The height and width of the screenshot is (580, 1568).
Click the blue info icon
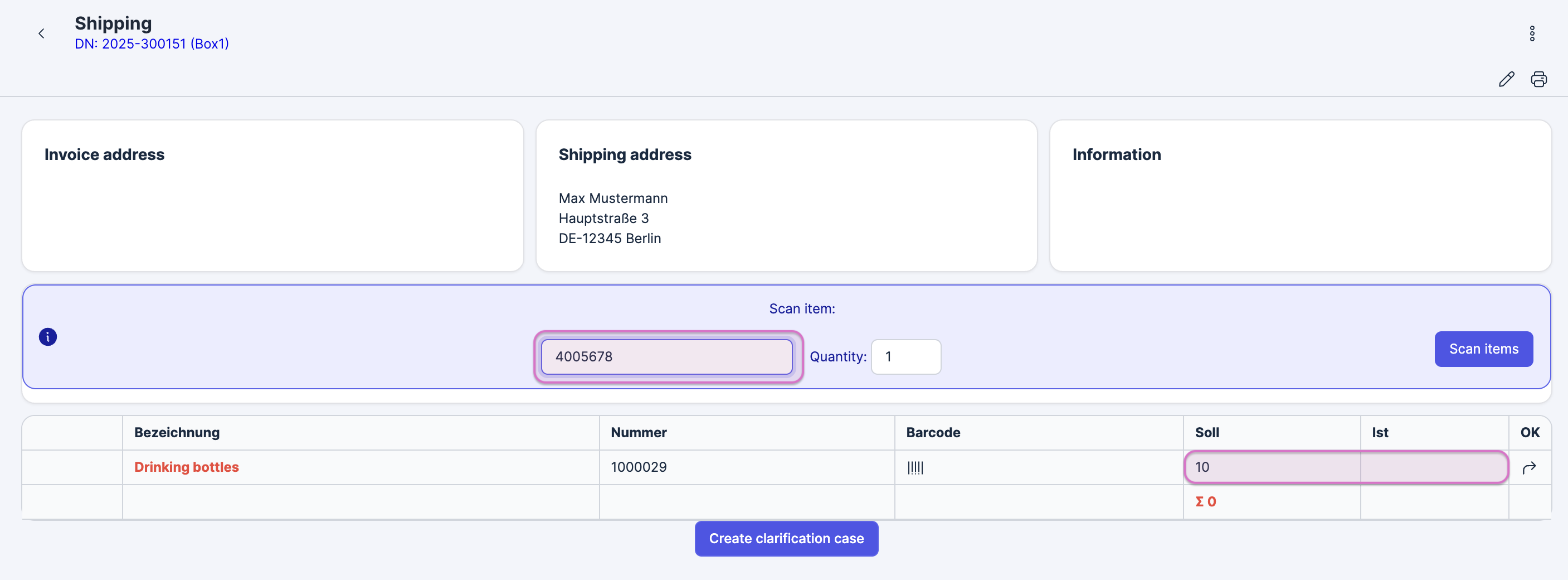click(48, 337)
